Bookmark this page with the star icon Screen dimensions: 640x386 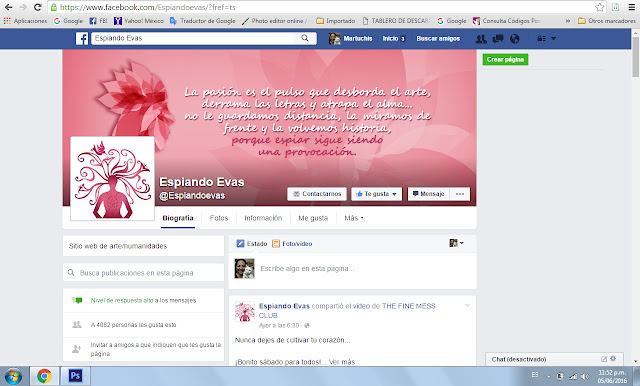click(x=599, y=7)
